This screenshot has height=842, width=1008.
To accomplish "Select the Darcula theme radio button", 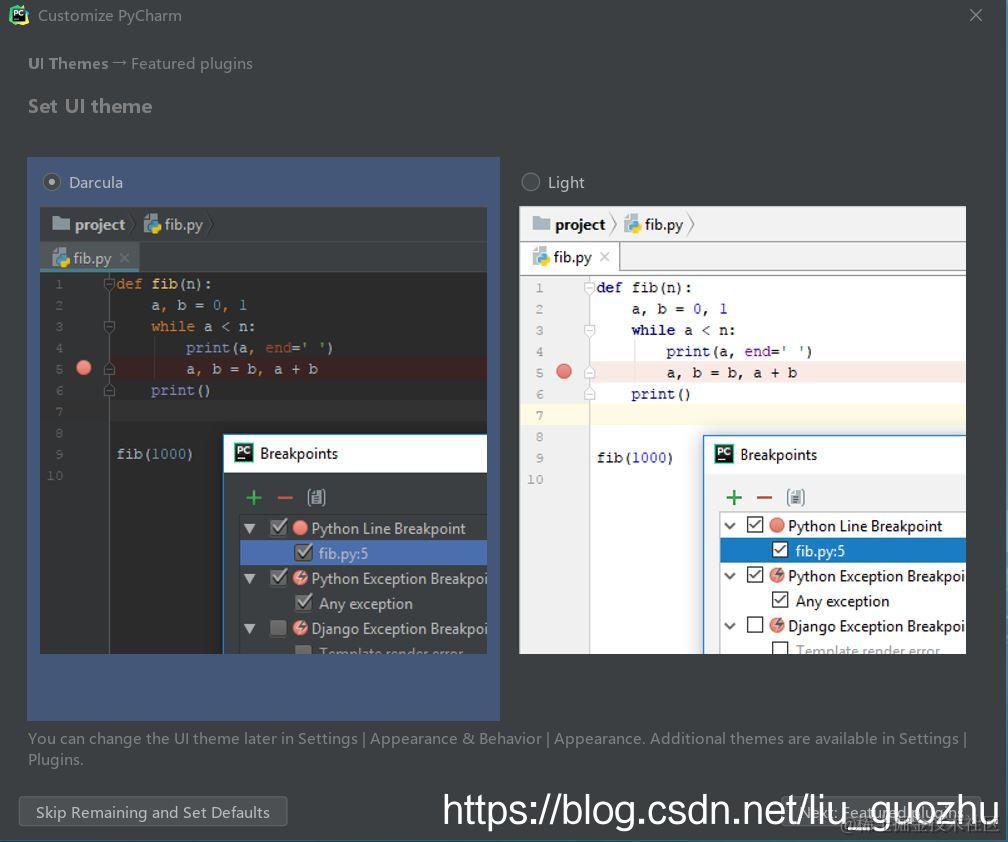I will coord(52,182).
